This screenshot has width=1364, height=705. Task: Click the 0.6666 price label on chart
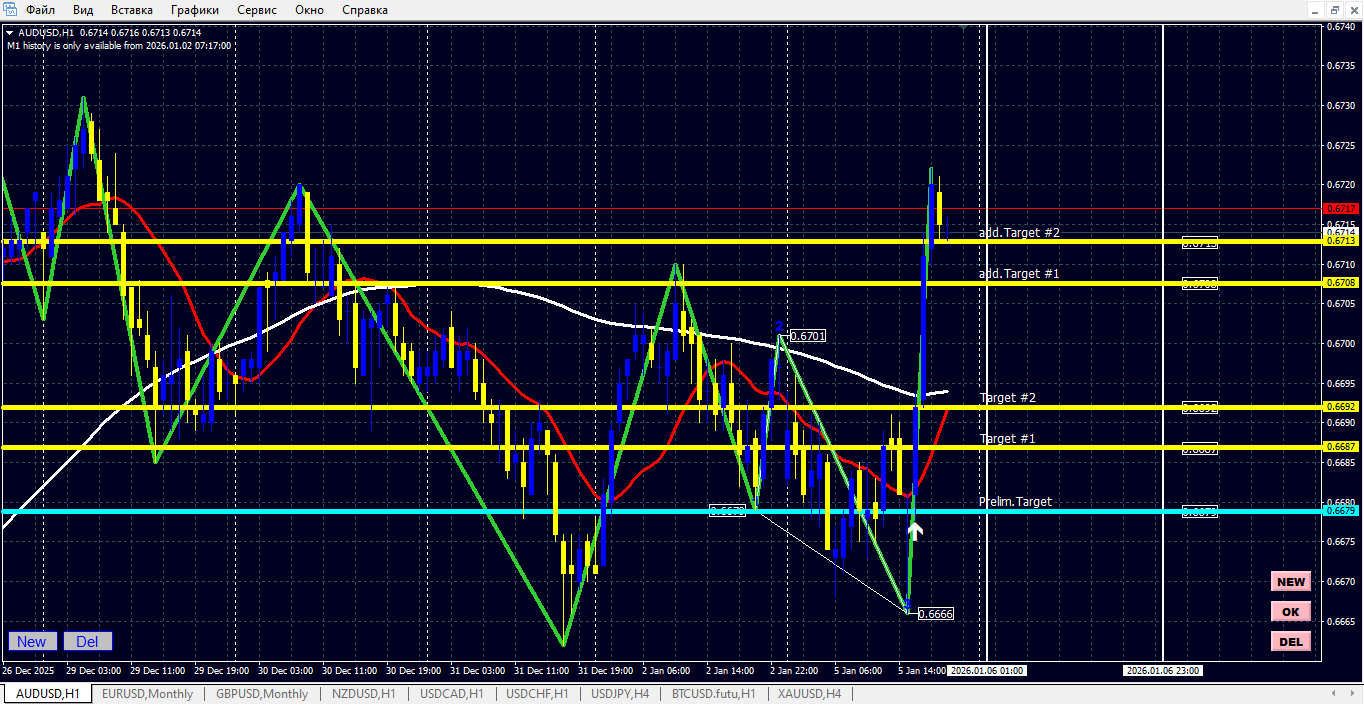point(935,614)
